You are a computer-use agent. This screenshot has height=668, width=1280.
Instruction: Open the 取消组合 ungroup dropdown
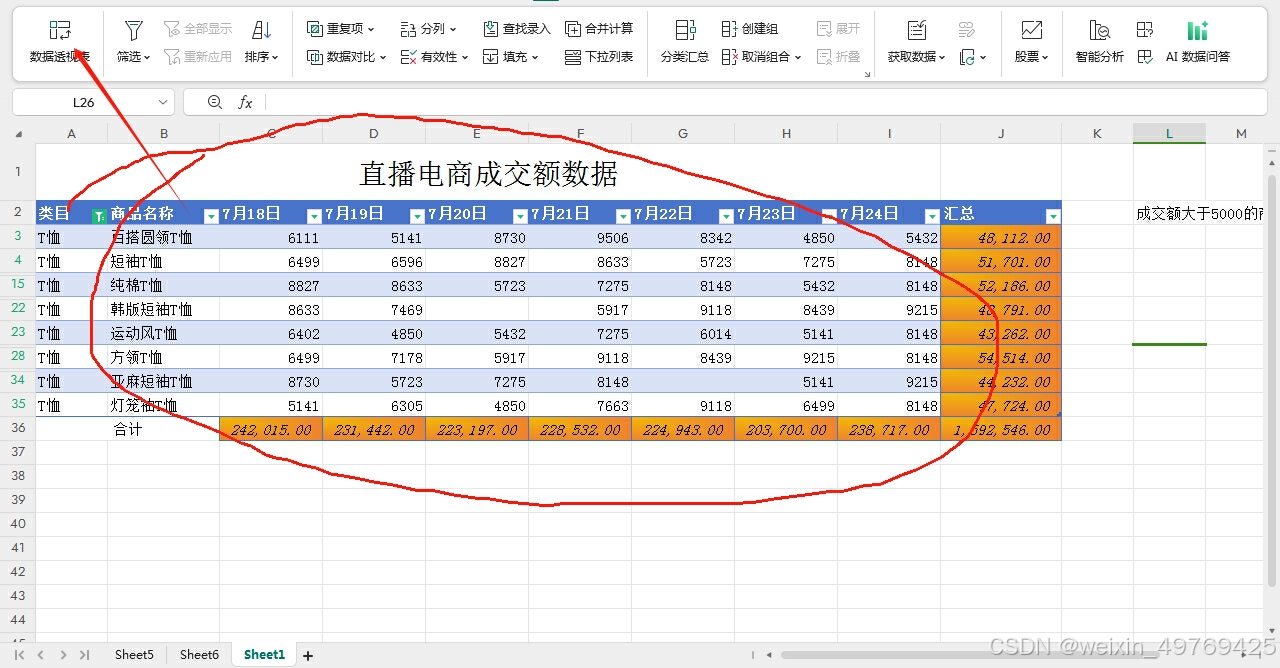coord(761,57)
